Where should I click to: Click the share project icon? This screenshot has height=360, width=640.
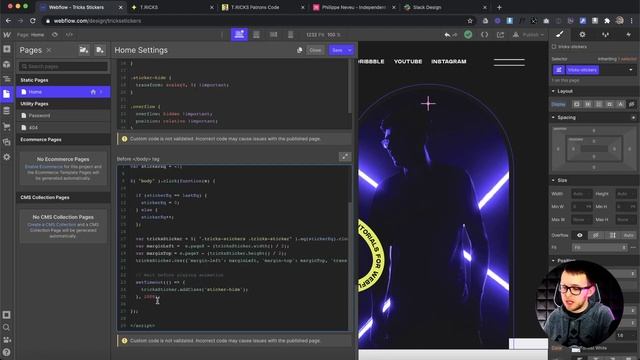coord(500,35)
